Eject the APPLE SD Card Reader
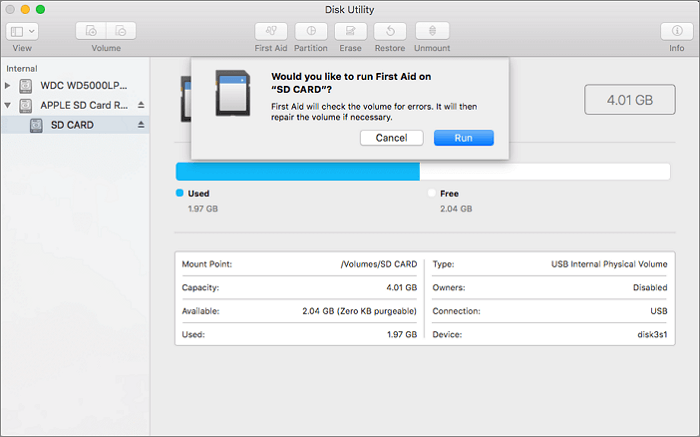Screen dimensions: 700x437 tap(141, 105)
